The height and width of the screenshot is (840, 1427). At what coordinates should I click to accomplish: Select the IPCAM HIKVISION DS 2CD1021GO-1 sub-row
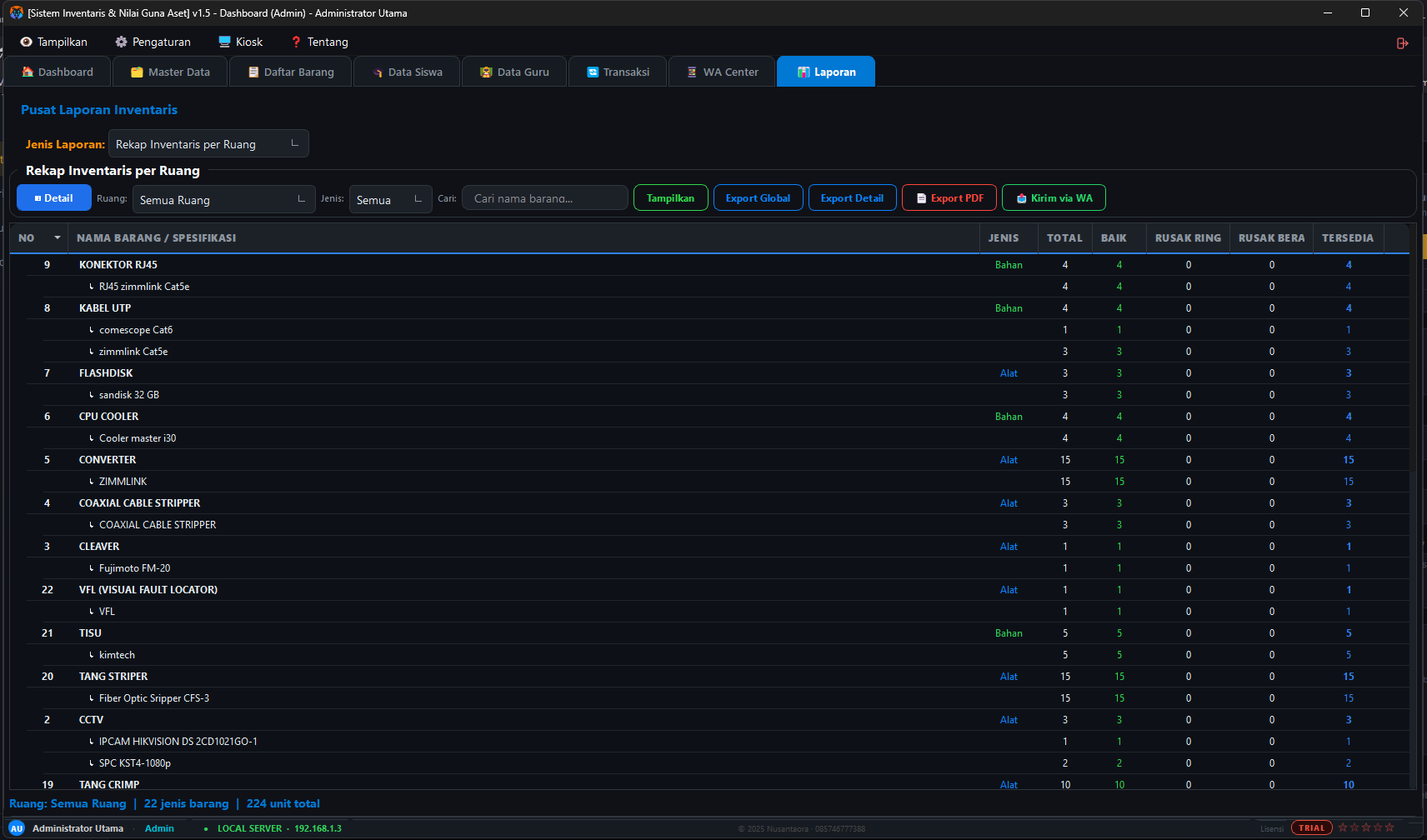pos(709,742)
